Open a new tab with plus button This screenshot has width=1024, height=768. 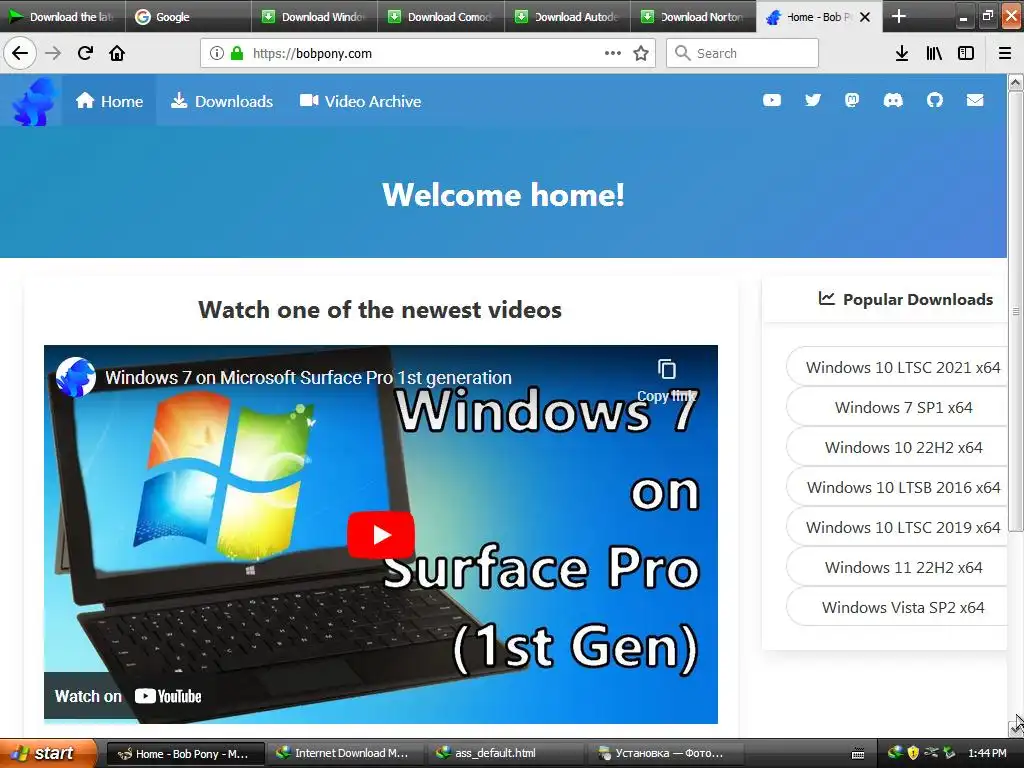(x=899, y=16)
